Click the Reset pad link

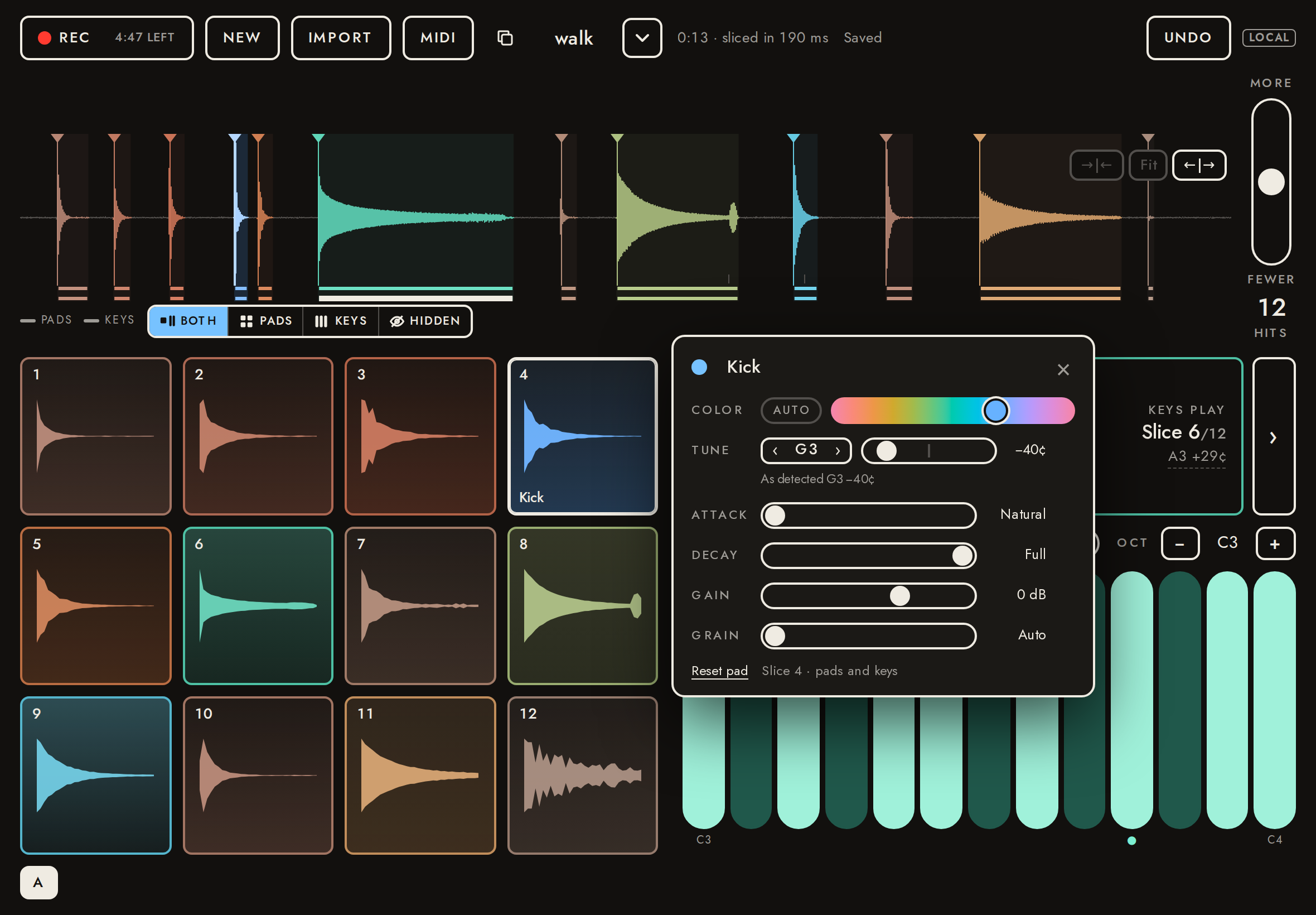point(719,671)
